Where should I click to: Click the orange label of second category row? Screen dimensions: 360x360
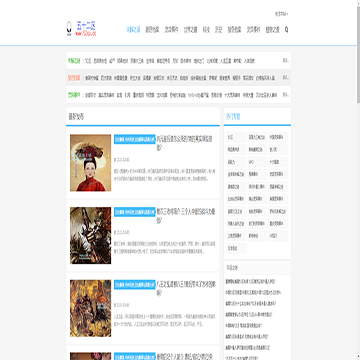coord(74,78)
